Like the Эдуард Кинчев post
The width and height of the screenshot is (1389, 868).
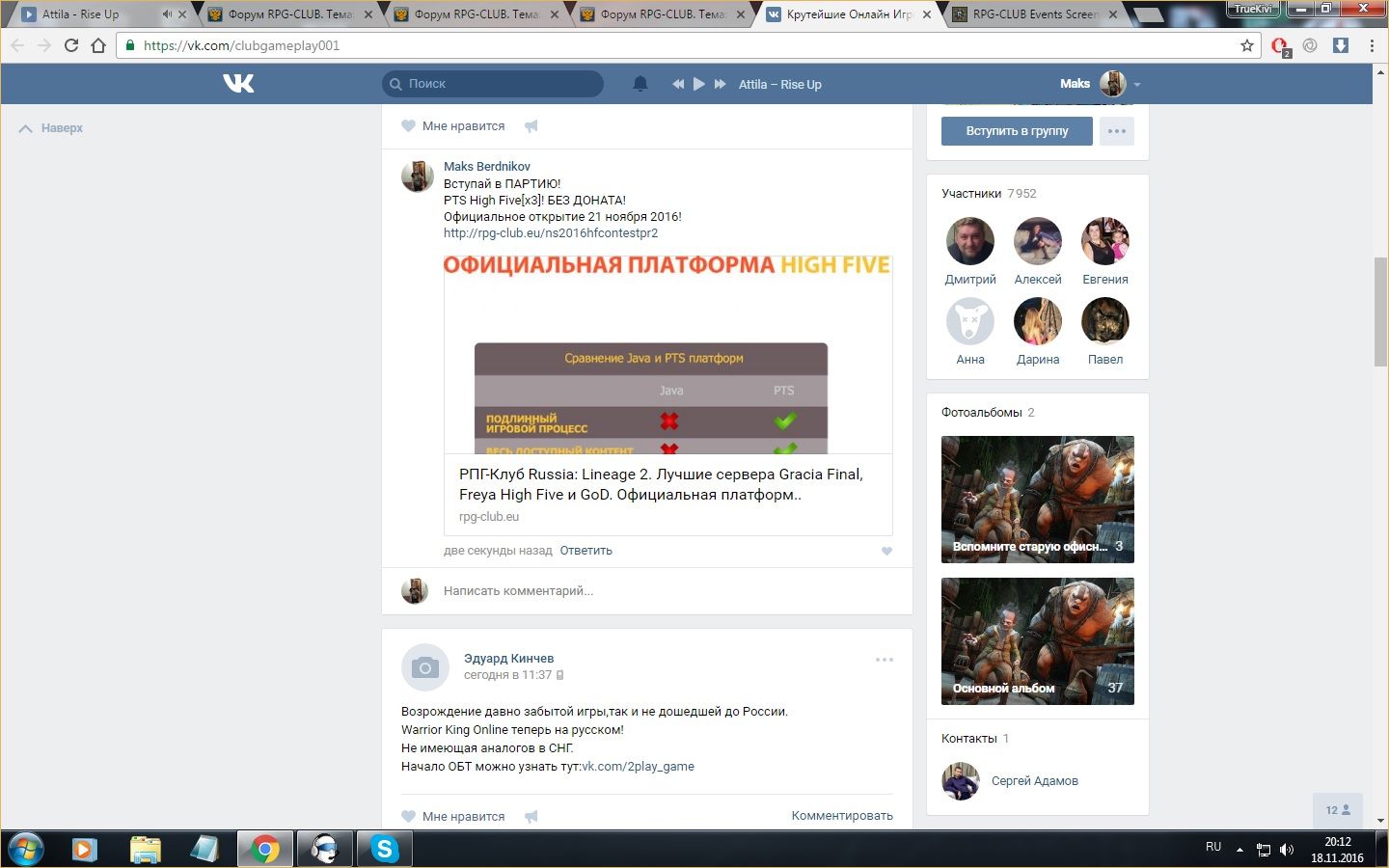point(453,816)
